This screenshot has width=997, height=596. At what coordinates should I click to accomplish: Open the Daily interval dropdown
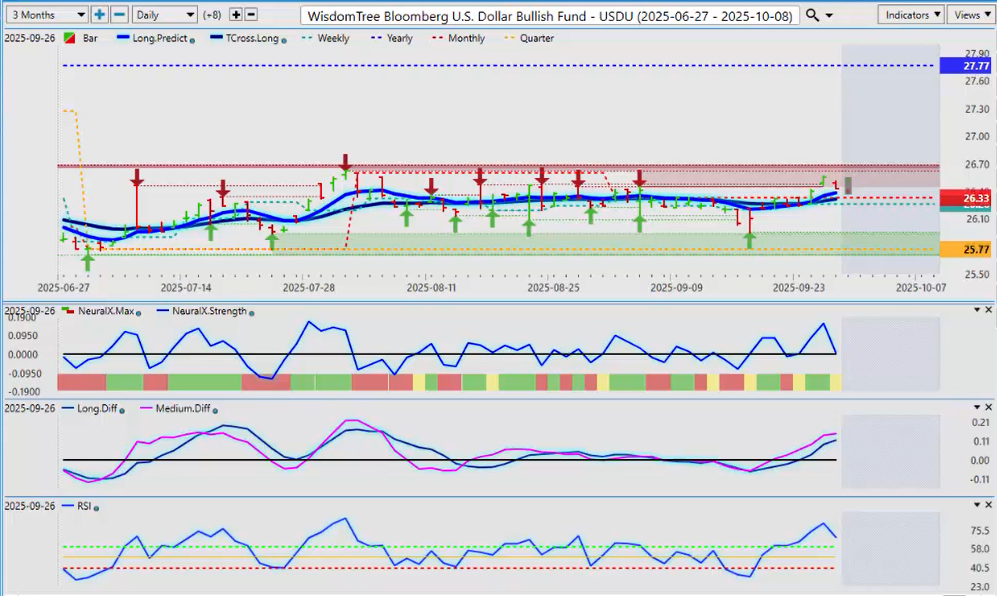click(164, 15)
